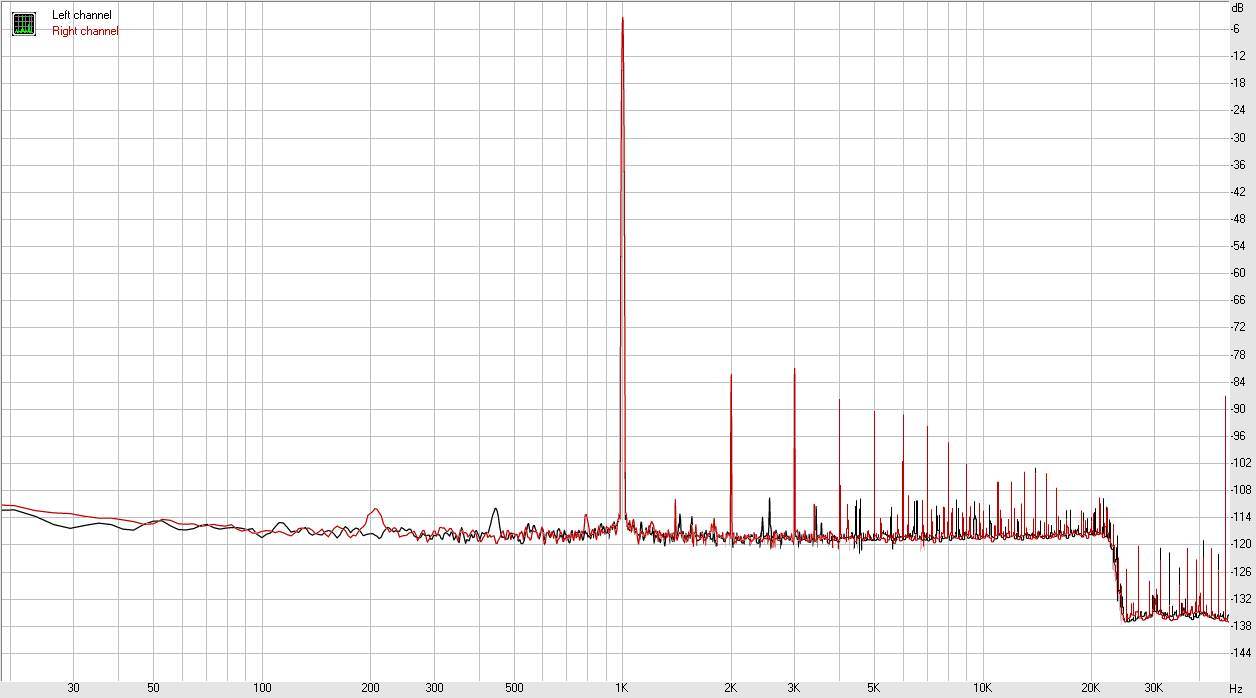The image size is (1256, 698).
Task: Click the 500 frequency axis label
Action: click(x=514, y=688)
